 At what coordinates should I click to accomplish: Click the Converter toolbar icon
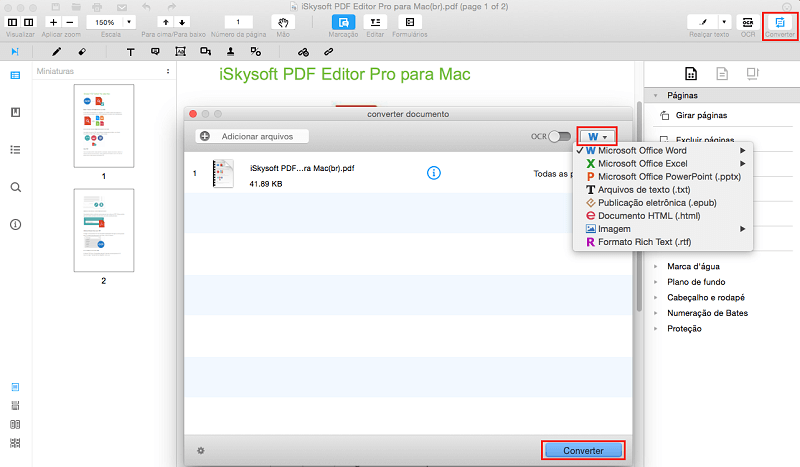780,22
